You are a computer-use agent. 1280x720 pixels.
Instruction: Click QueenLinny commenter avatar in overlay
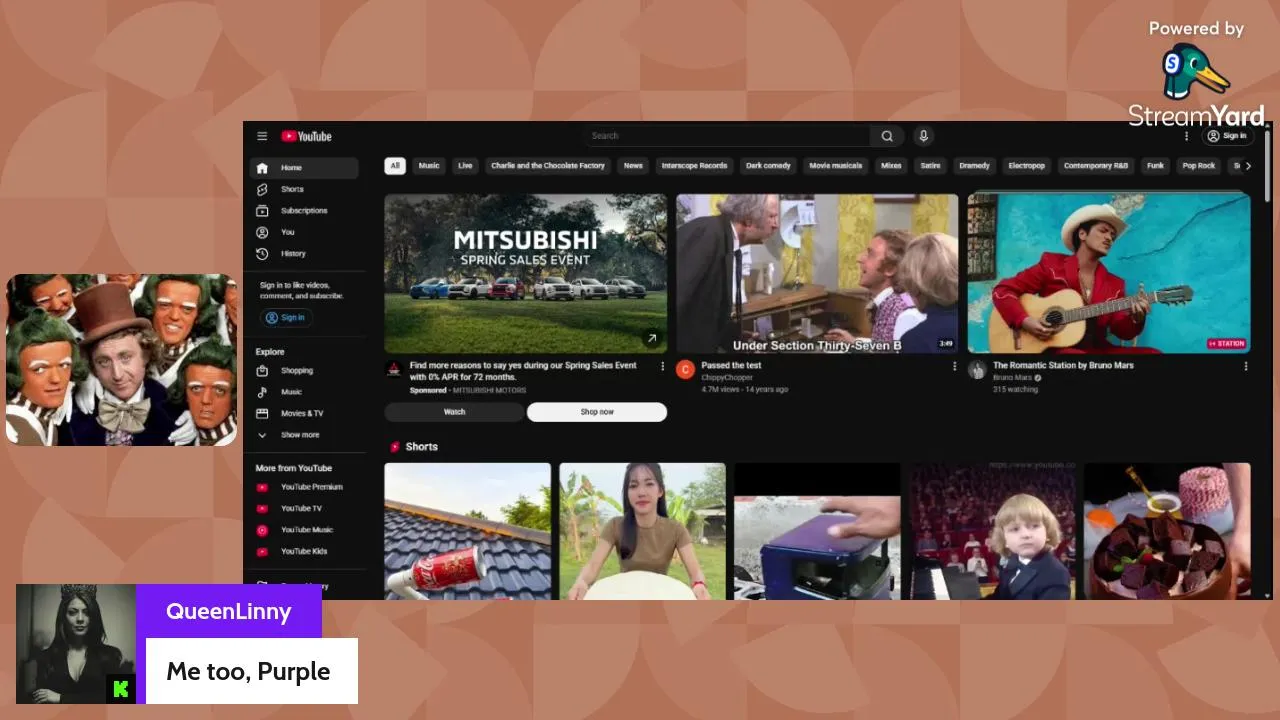point(76,644)
